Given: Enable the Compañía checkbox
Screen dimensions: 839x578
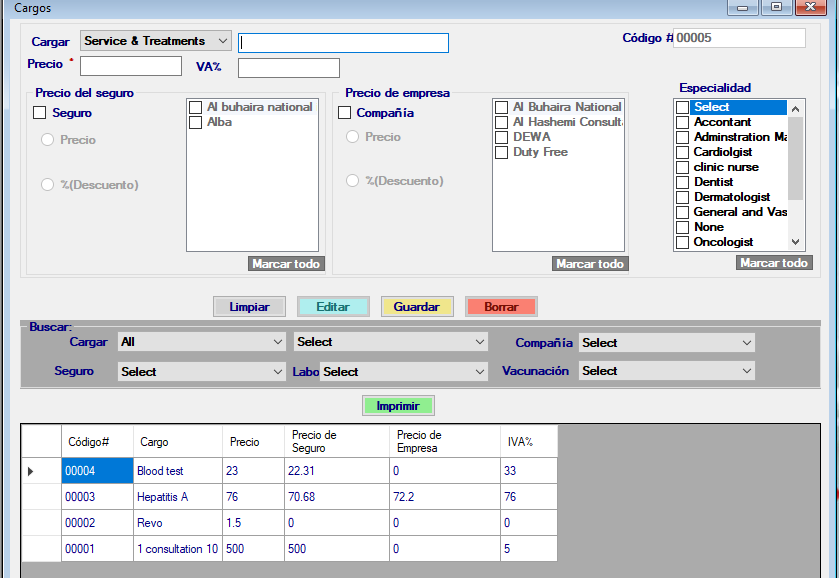Looking at the screenshot, I should click(x=345, y=114).
